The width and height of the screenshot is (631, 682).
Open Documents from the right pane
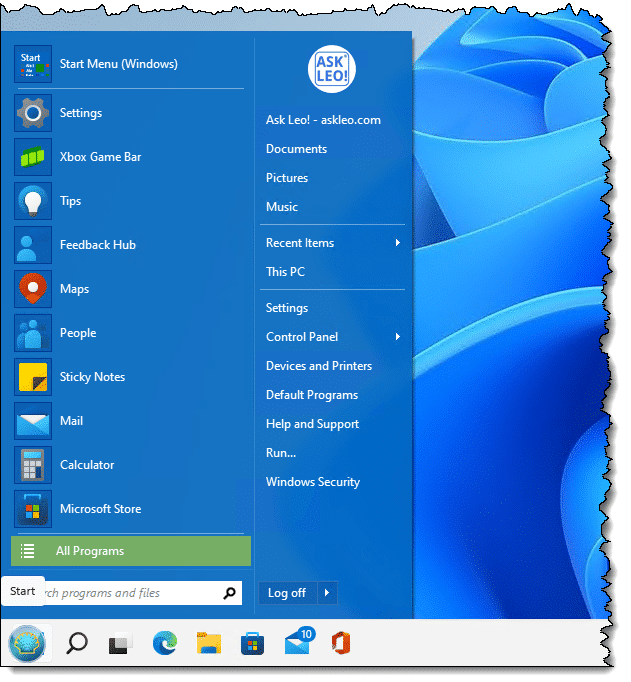click(297, 149)
